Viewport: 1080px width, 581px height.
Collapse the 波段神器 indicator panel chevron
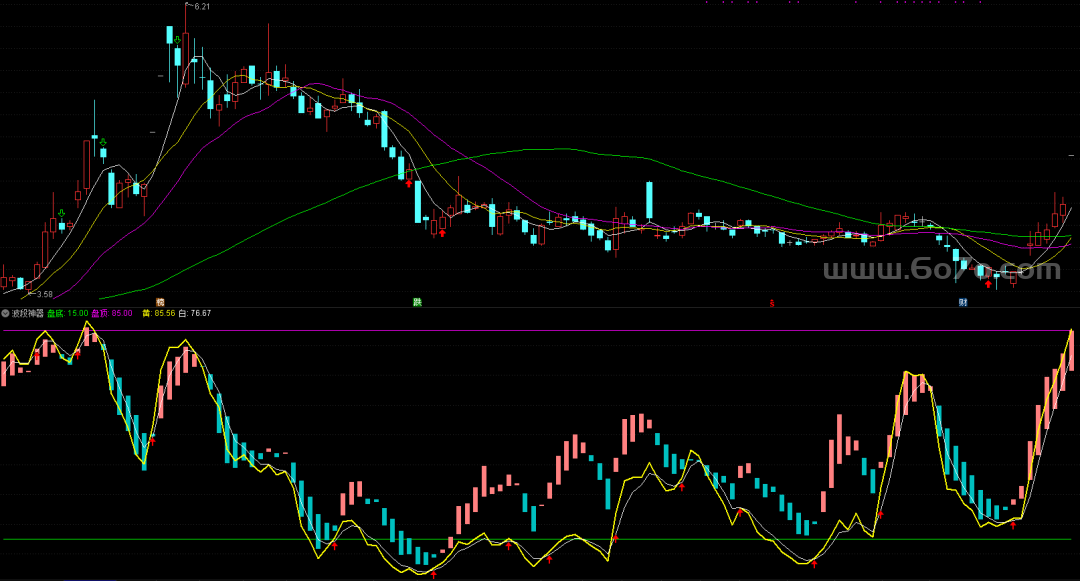coord(5,313)
